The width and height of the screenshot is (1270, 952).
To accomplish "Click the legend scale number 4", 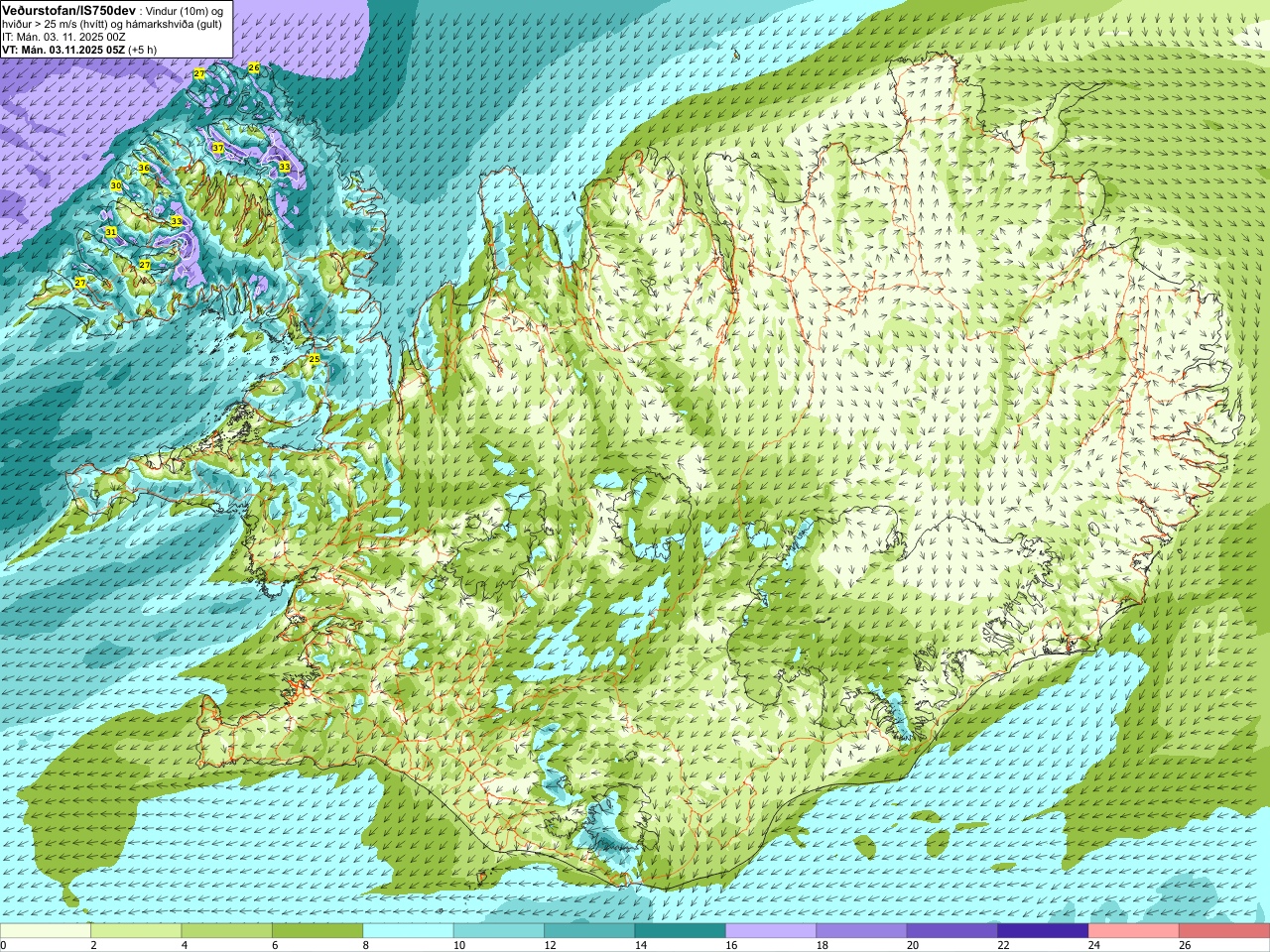I will [x=185, y=945].
